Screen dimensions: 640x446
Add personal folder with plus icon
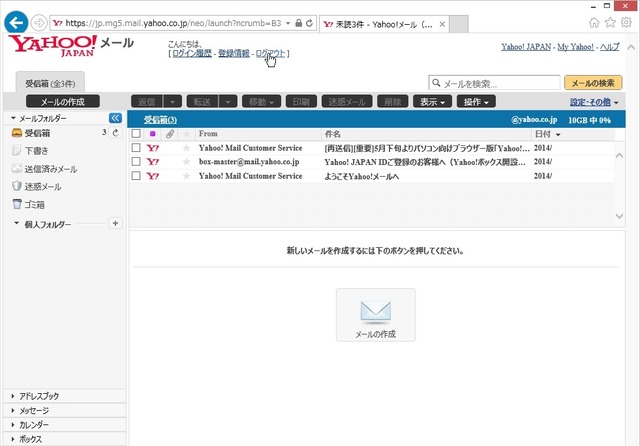[x=116, y=223]
